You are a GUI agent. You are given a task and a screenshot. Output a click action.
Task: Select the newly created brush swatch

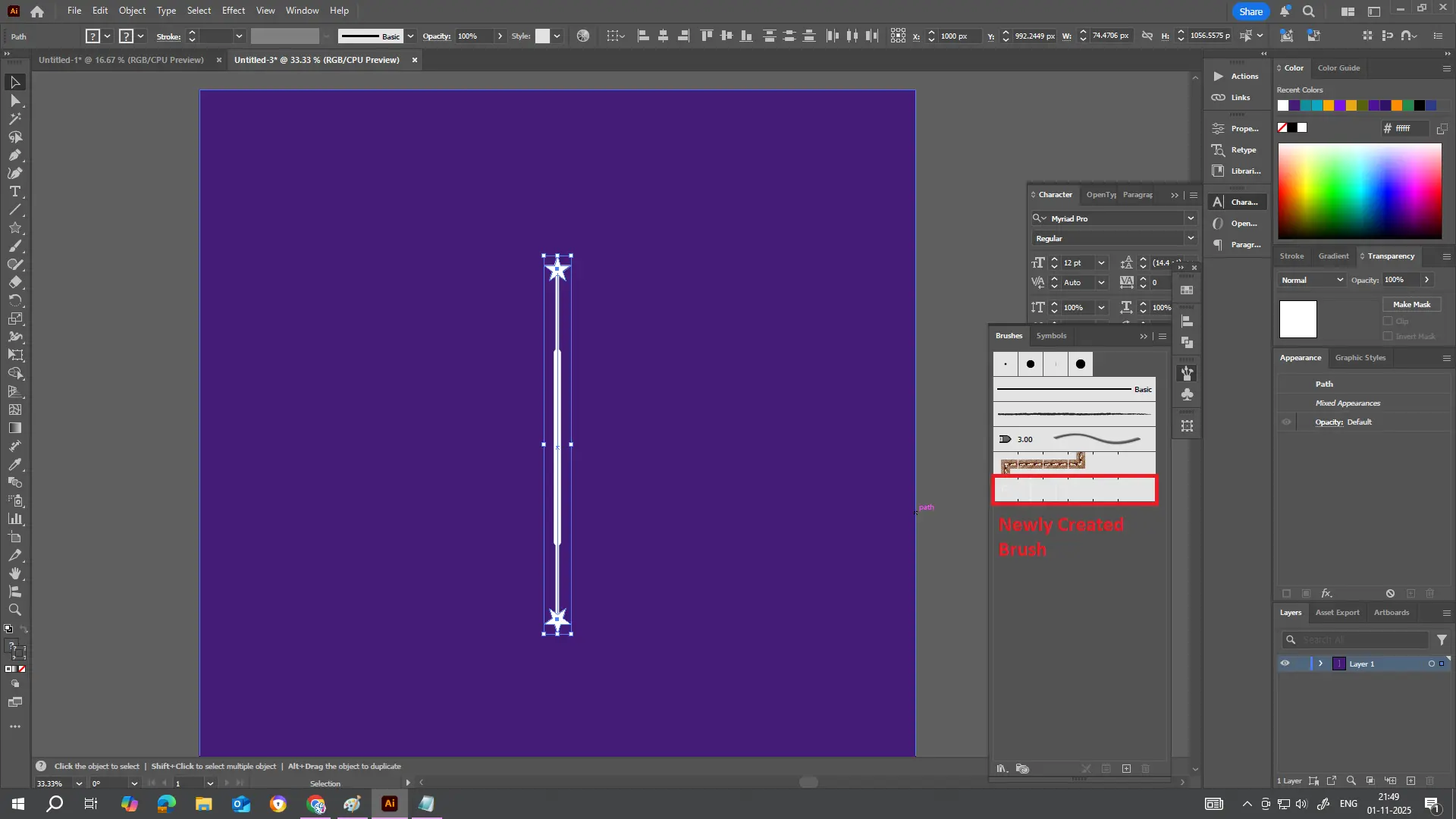click(1075, 490)
